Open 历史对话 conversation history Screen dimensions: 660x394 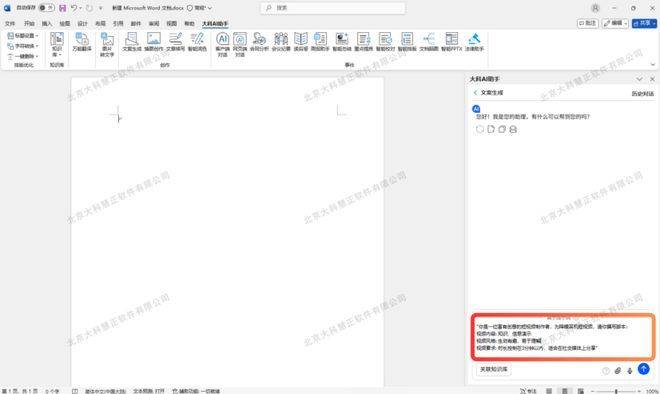[642, 93]
